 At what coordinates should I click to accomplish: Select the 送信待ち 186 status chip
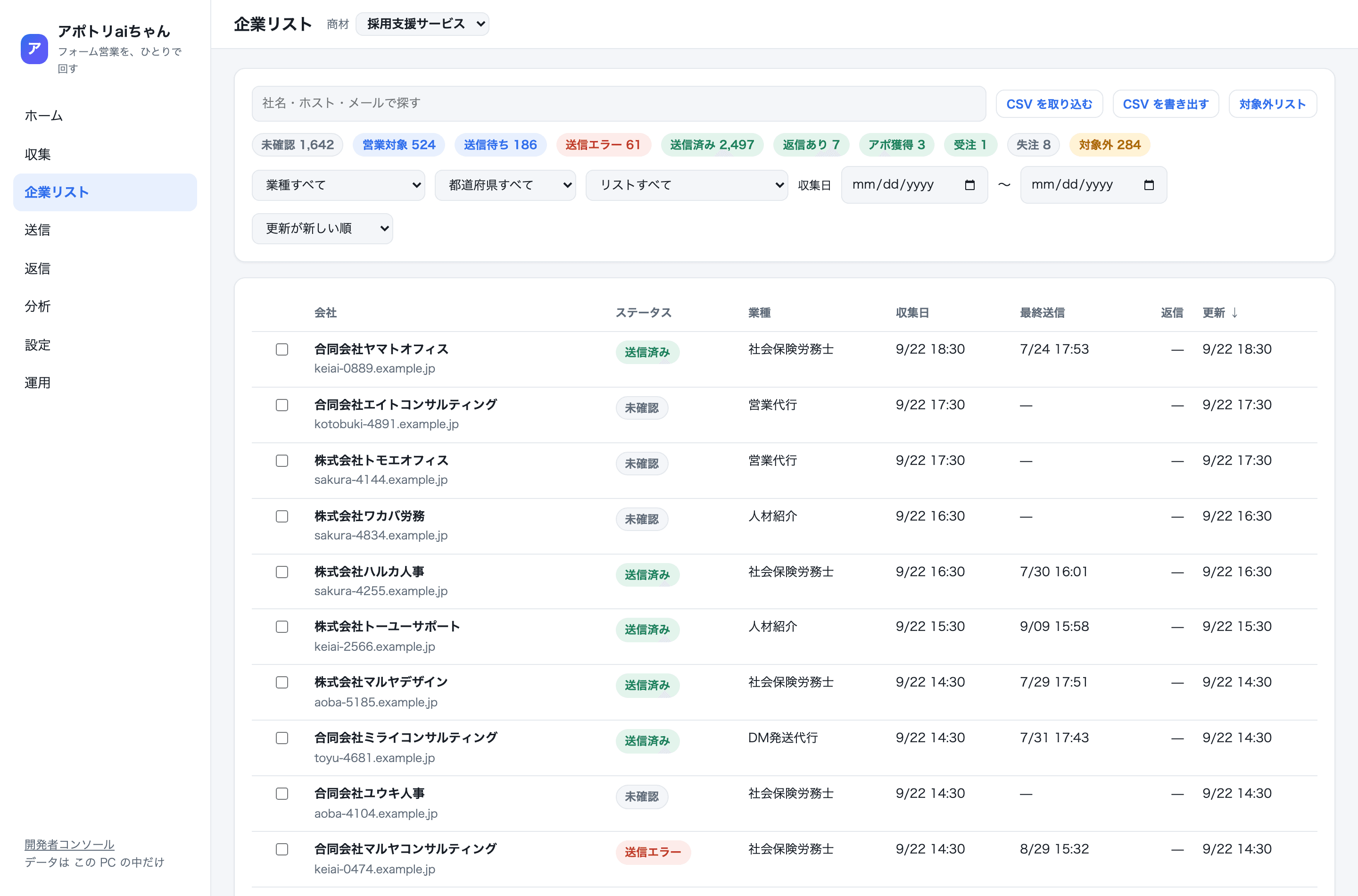(x=500, y=145)
